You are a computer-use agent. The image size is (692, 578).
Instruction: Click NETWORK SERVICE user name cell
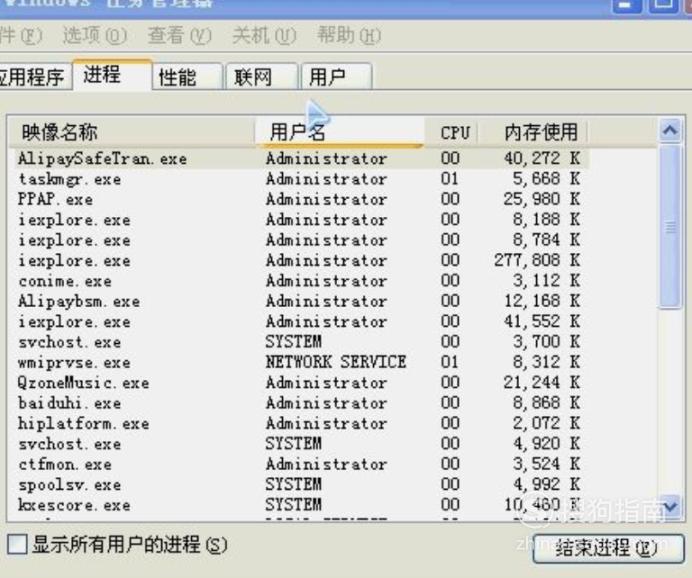tap(336, 362)
